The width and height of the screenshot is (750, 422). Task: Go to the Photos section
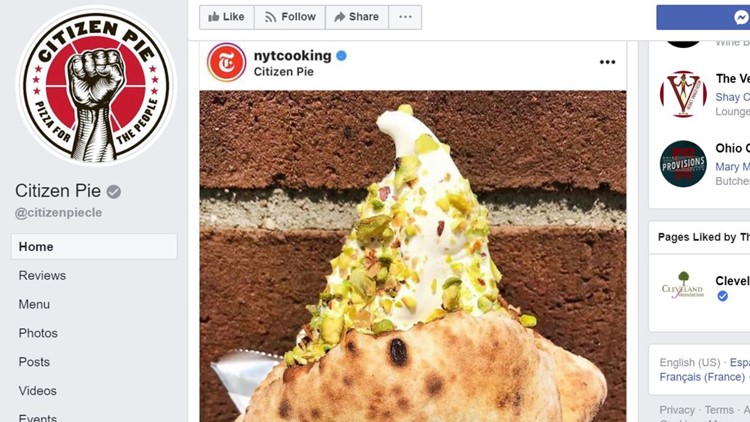click(38, 333)
